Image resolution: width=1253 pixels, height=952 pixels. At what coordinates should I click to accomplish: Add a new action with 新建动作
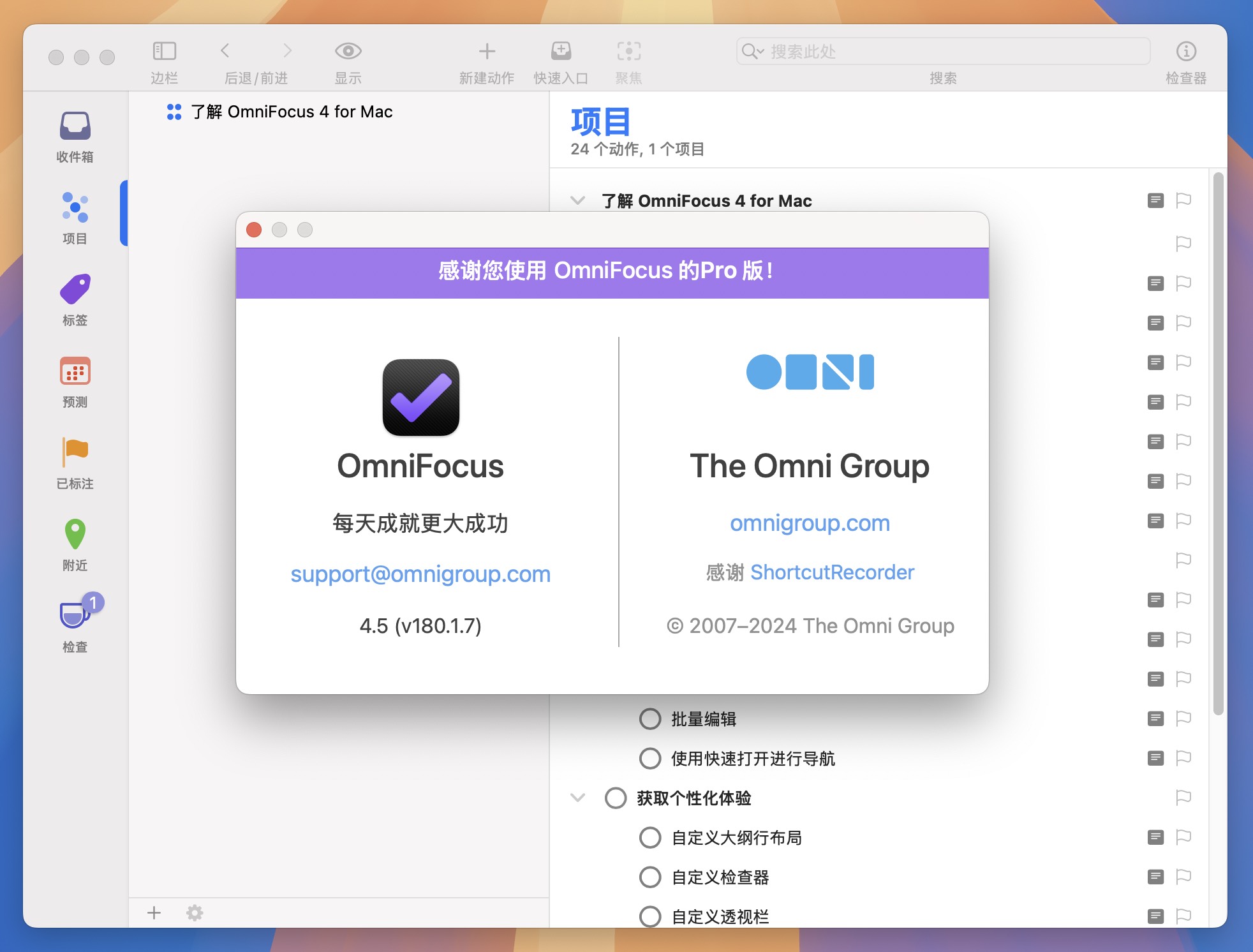coord(487,51)
